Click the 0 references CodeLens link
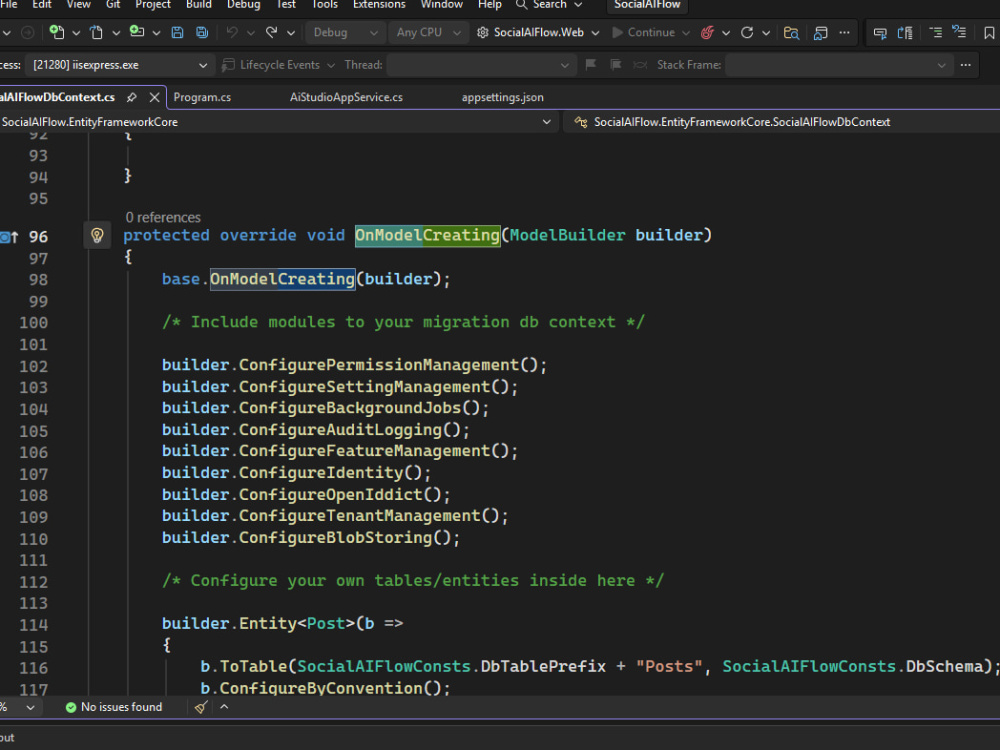Image resolution: width=1000 pixels, height=750 pixels. click(163, 217)
